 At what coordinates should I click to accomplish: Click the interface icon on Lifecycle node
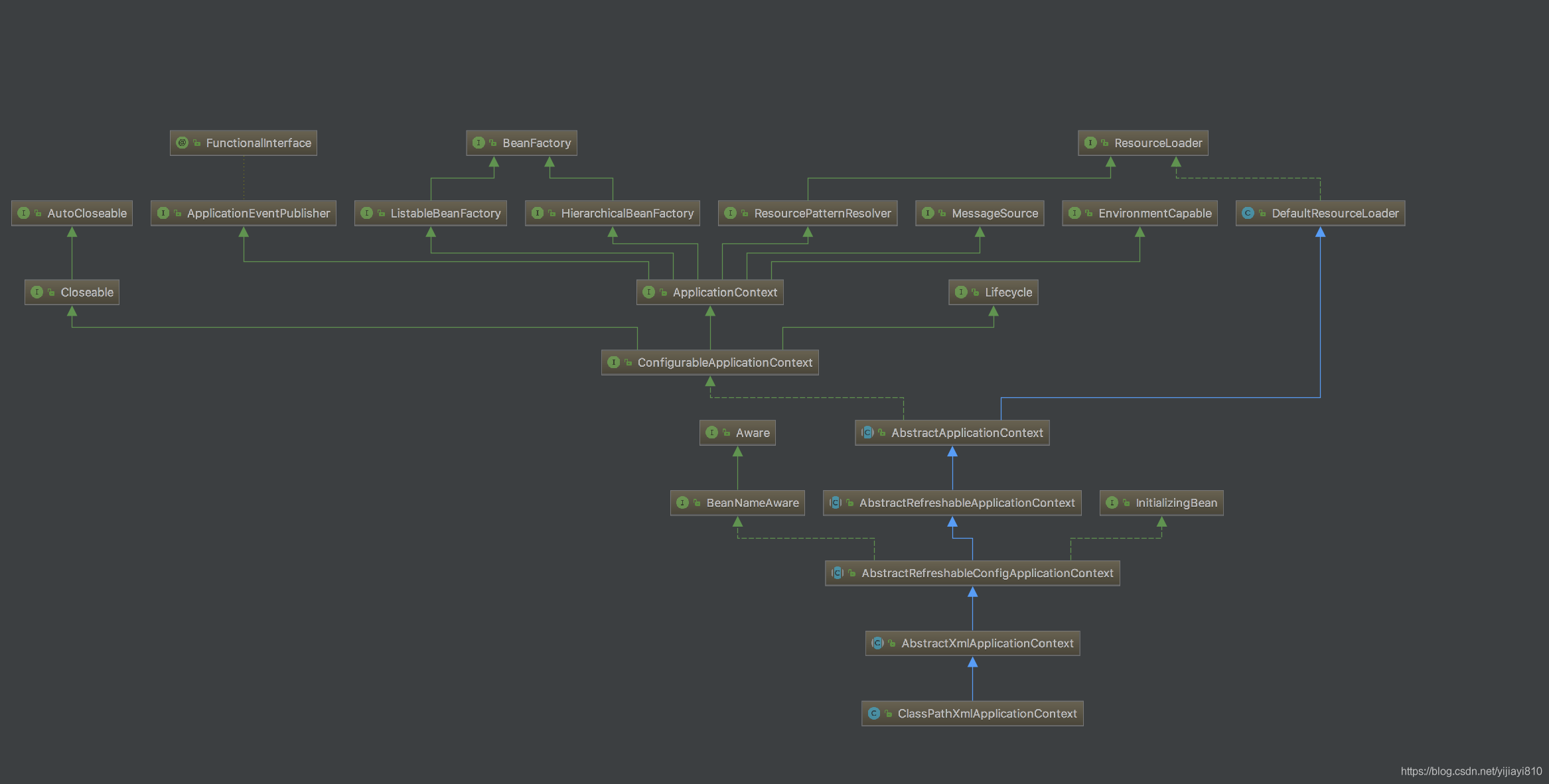point(960,292)
